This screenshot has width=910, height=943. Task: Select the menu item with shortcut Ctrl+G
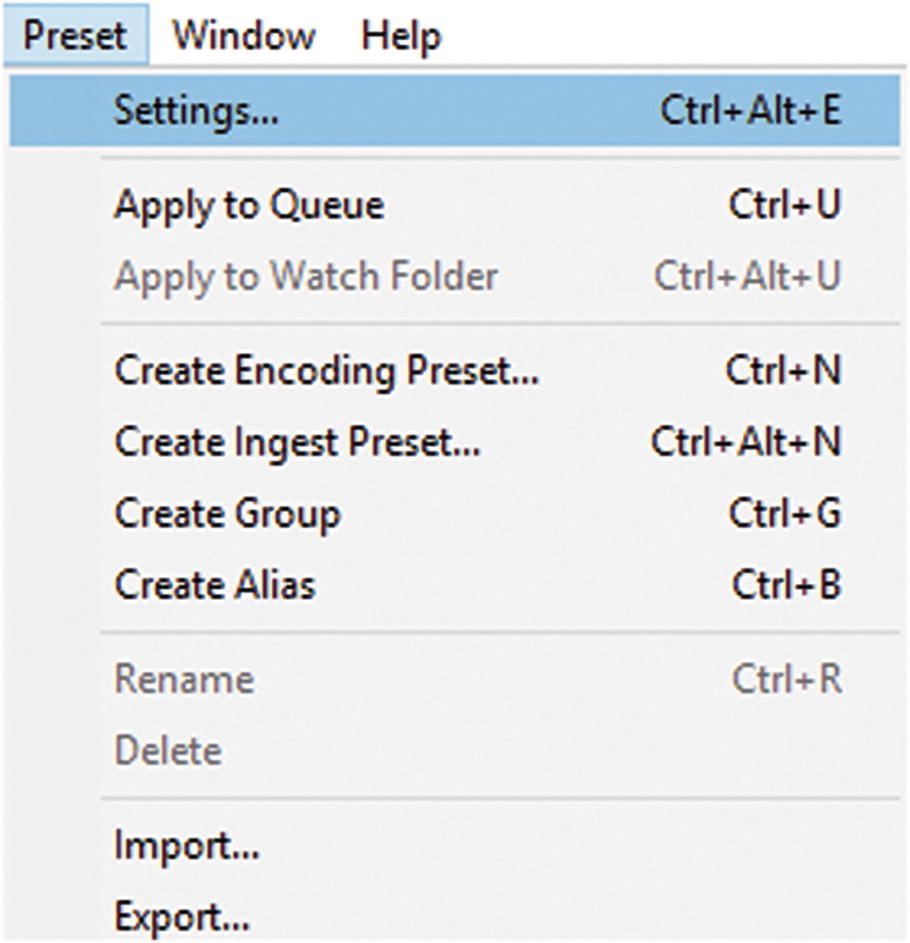click(225, 514)
